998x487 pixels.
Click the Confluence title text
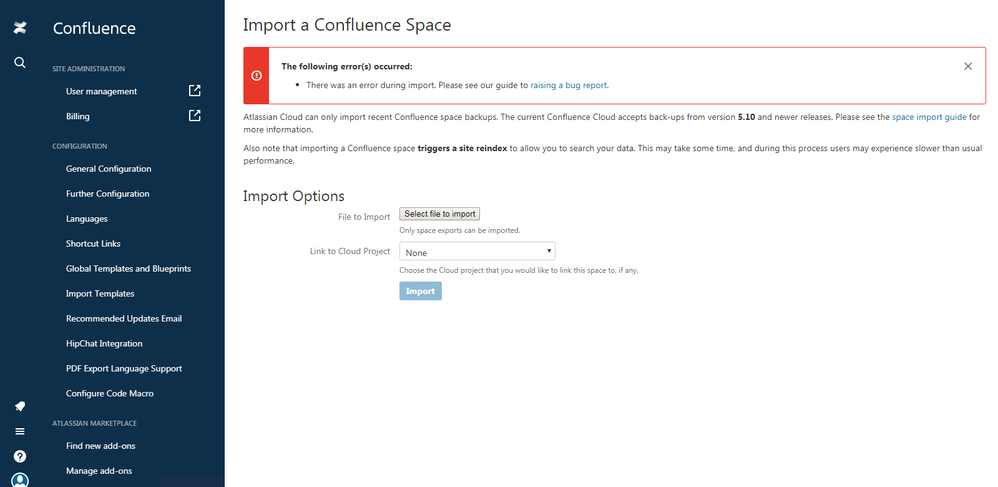(94, 28)
